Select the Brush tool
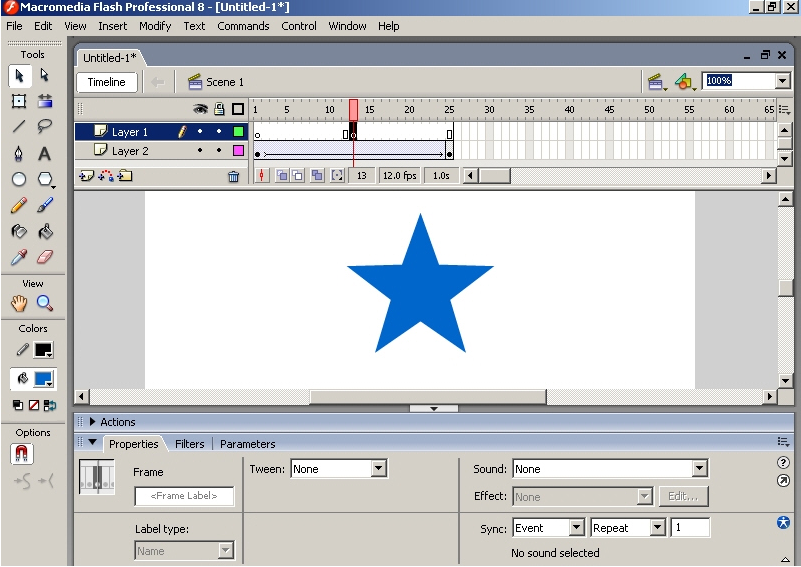The height and width of the screenshot is (567, 801). 45,205
